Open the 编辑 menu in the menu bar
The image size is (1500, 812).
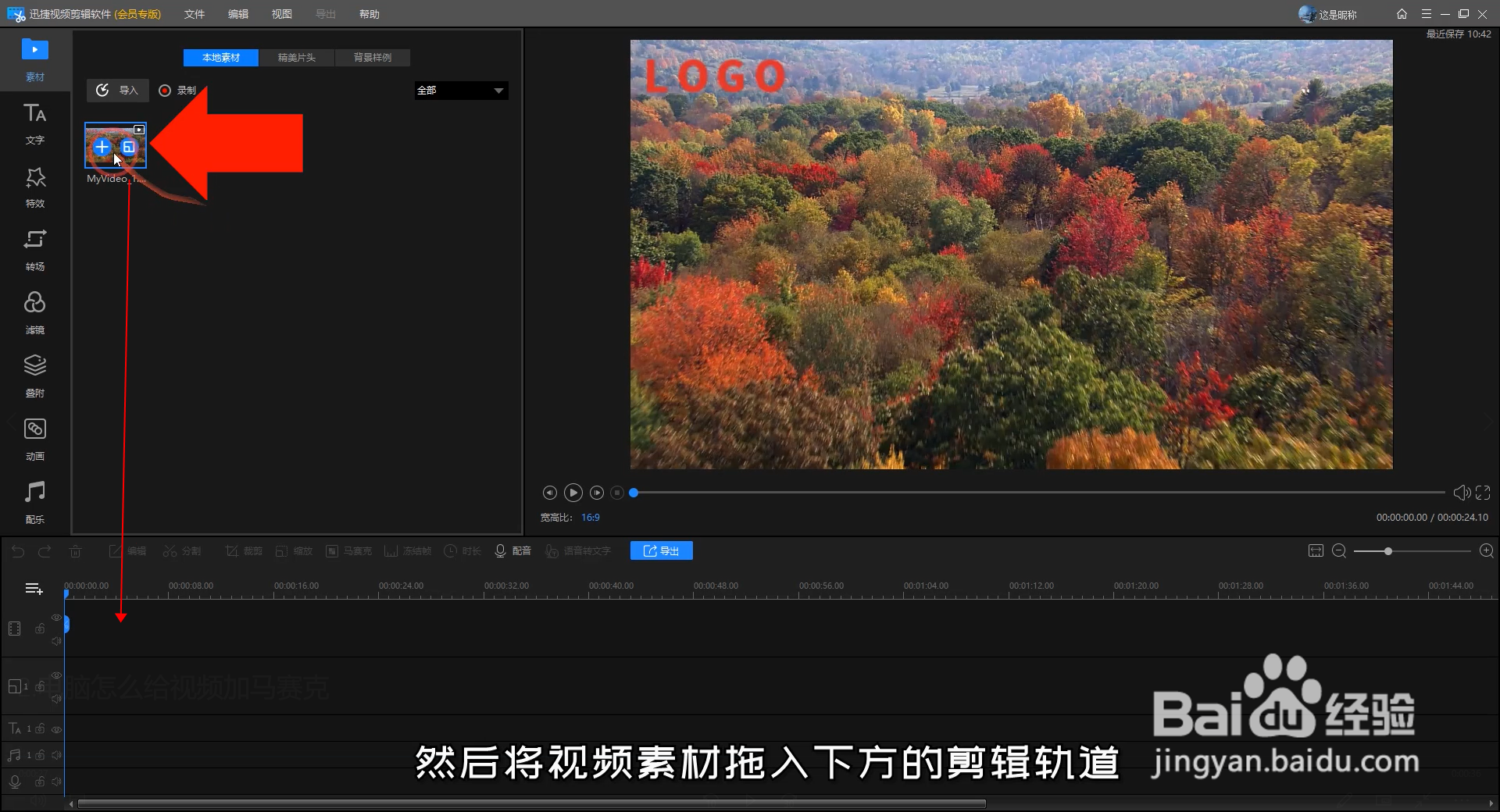point(238,14)
